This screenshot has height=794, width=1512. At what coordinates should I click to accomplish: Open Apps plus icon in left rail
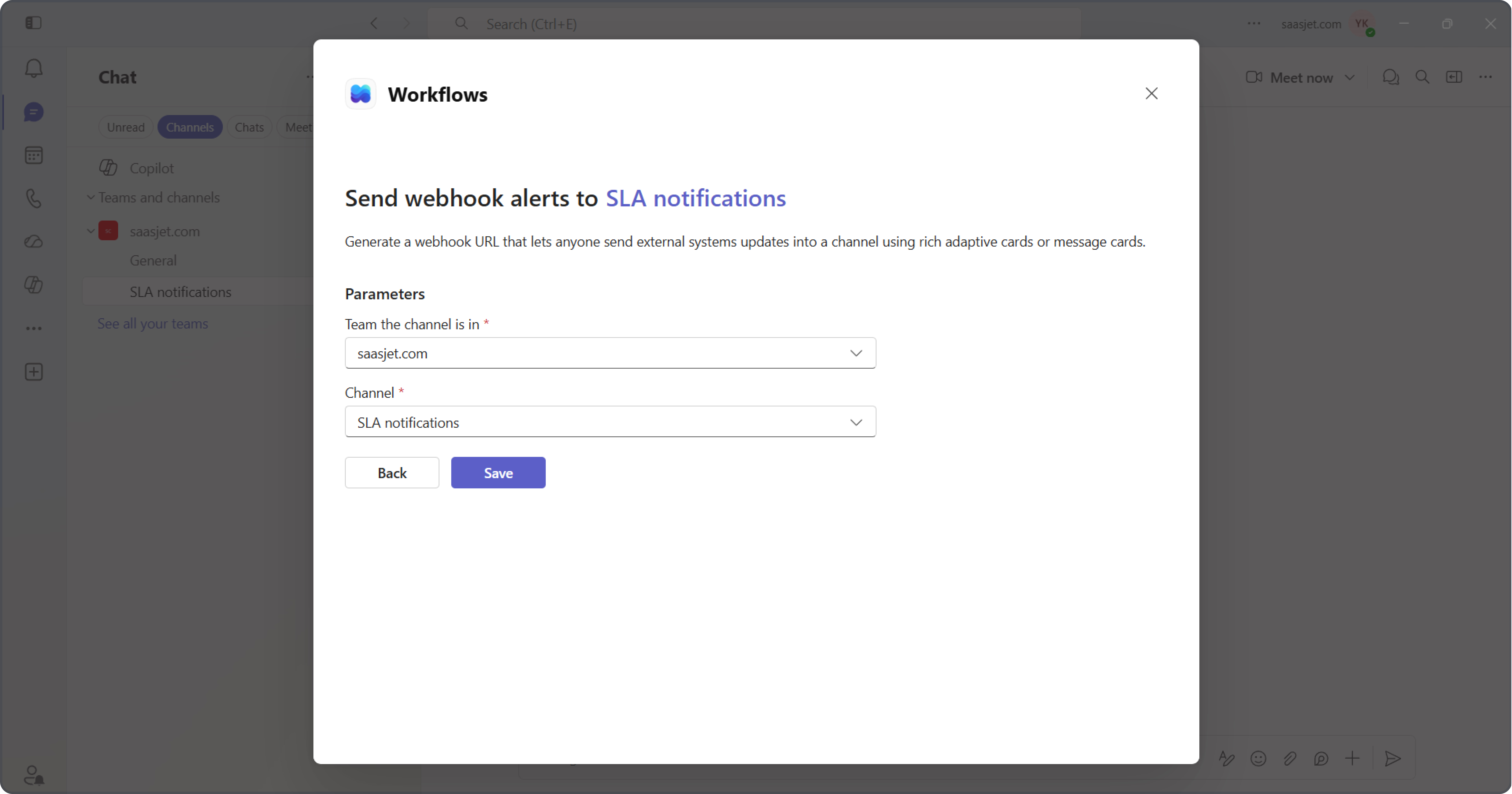point(33,372)
